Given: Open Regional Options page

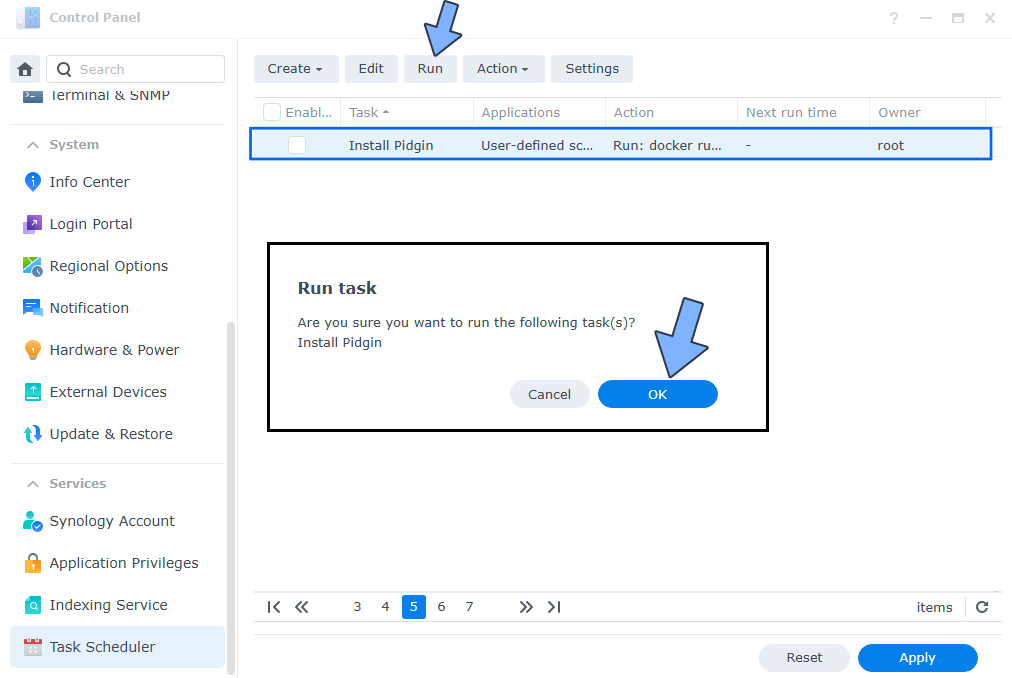Looking at the screenshot, I should [117, 266].
